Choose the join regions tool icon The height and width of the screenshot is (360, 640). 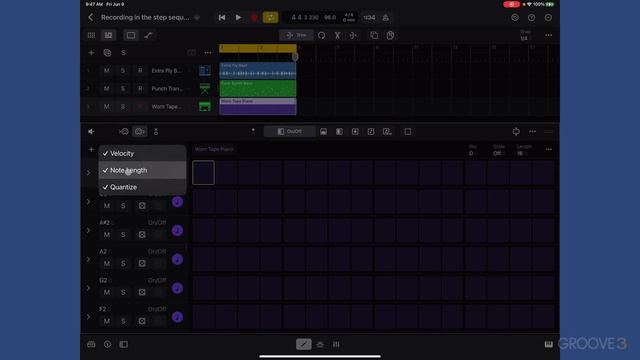(353, 36)
